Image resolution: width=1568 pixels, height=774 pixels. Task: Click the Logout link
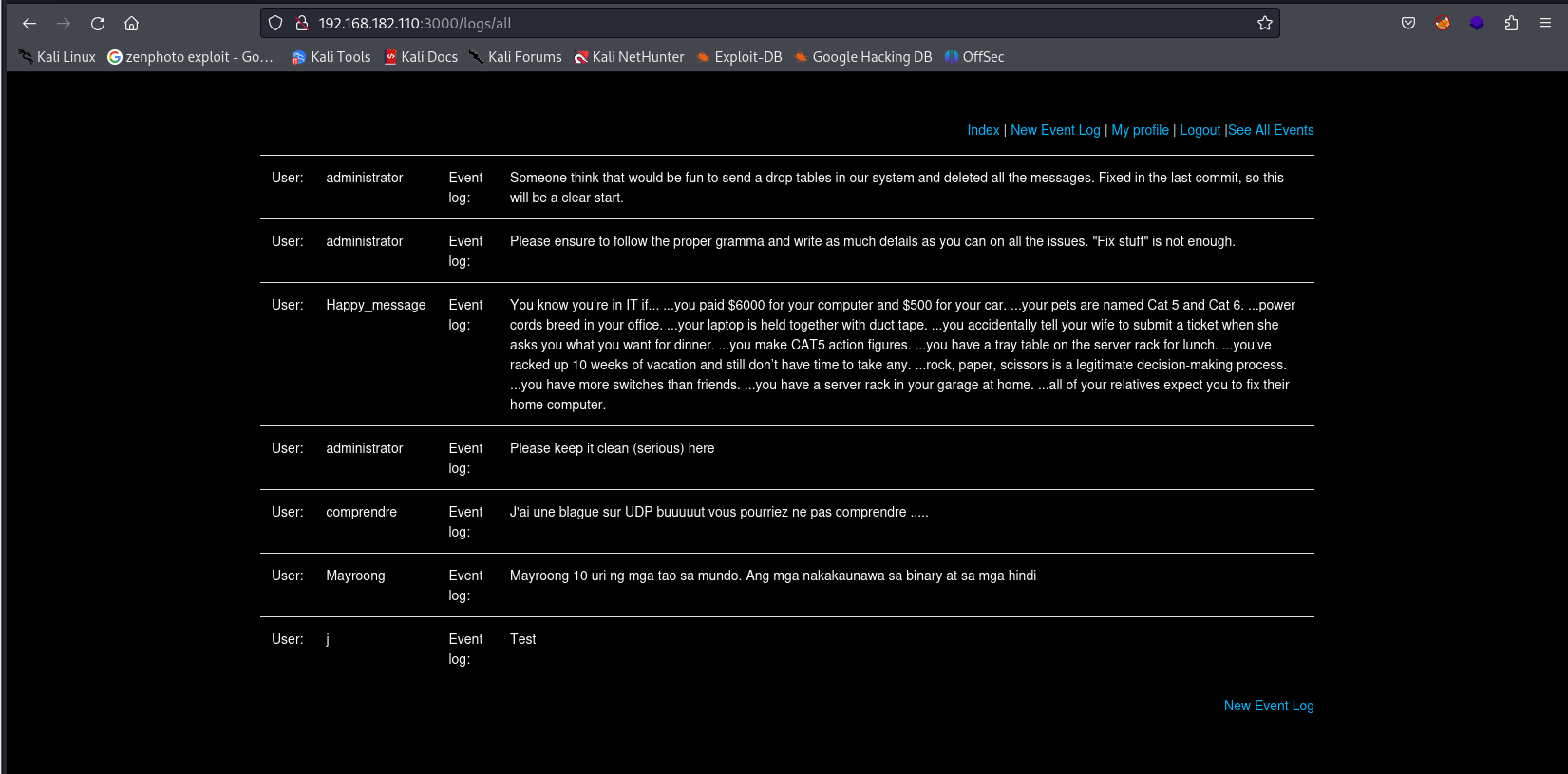pos(1200,130)
